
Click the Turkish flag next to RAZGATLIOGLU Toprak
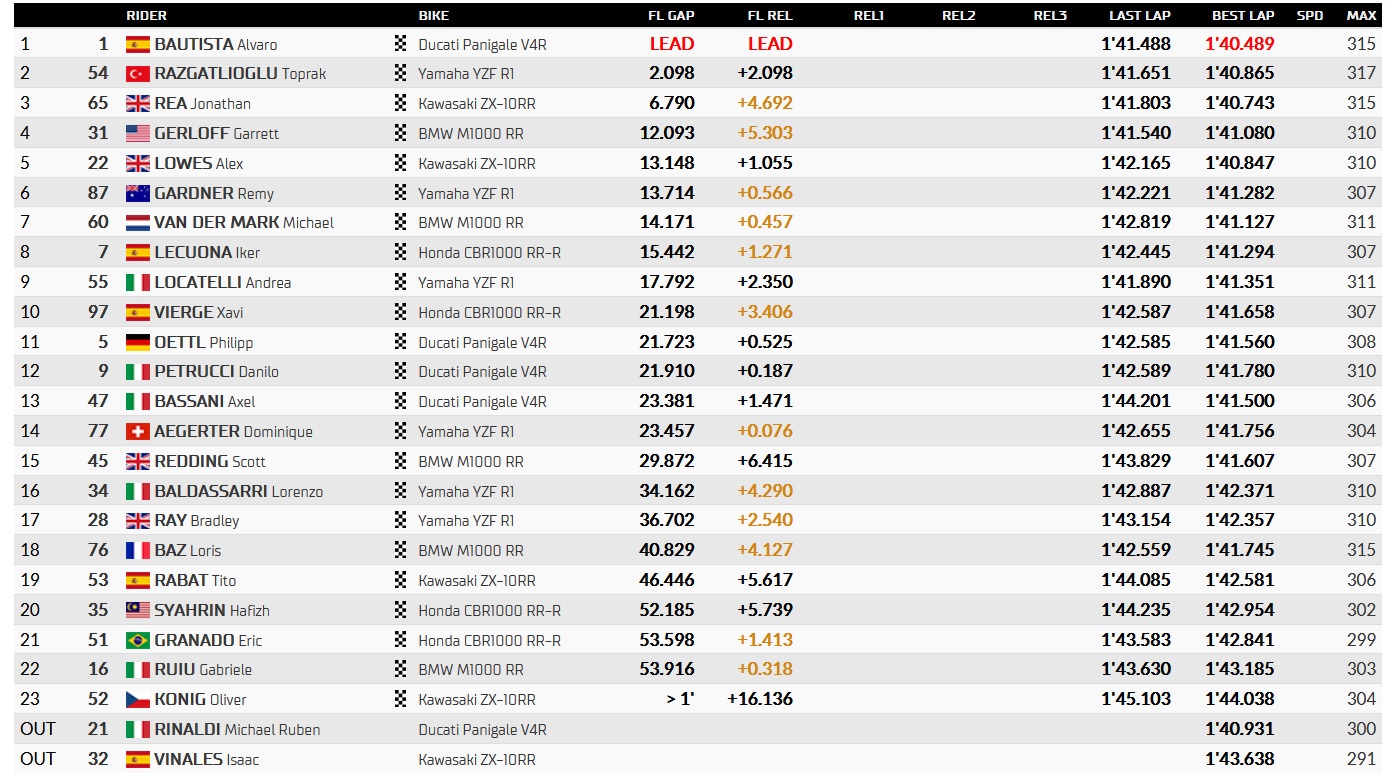pyautogui.click(x=138, y=74)
